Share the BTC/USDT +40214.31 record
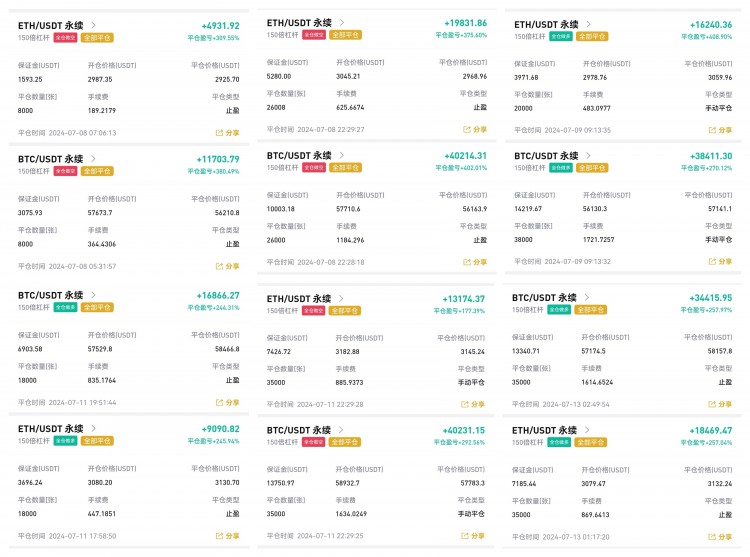 (475, 262)
